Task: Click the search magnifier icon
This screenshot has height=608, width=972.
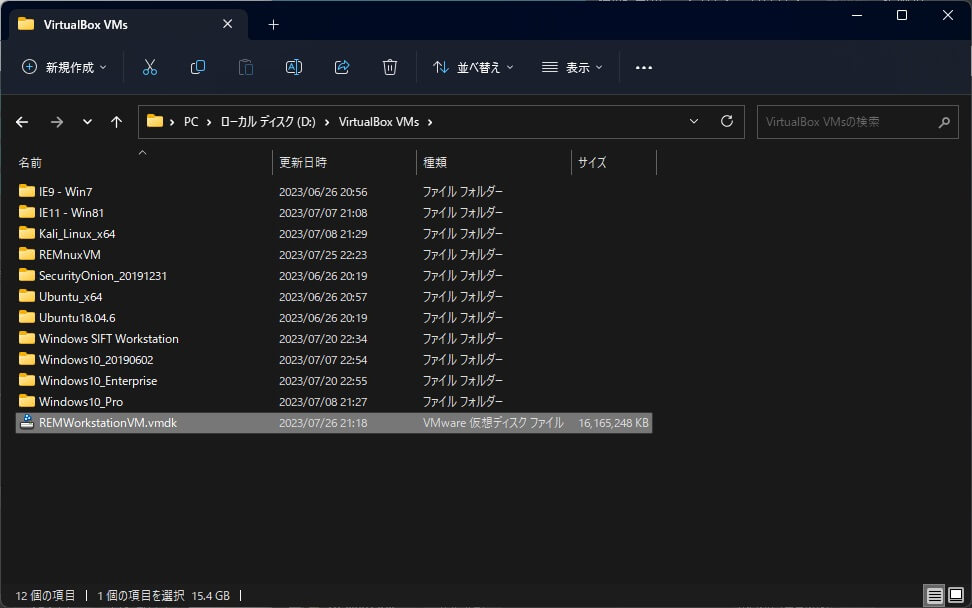Action: [943, 122]
